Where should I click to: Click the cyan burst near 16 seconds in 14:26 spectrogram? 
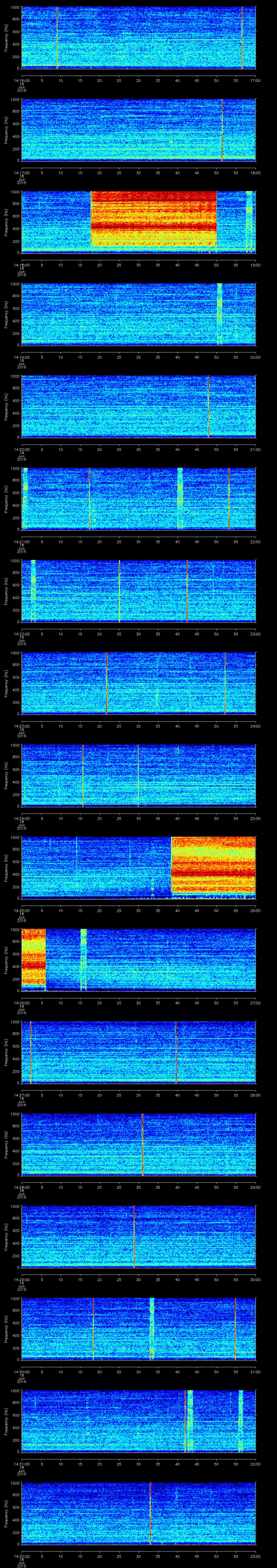(83, 960)
